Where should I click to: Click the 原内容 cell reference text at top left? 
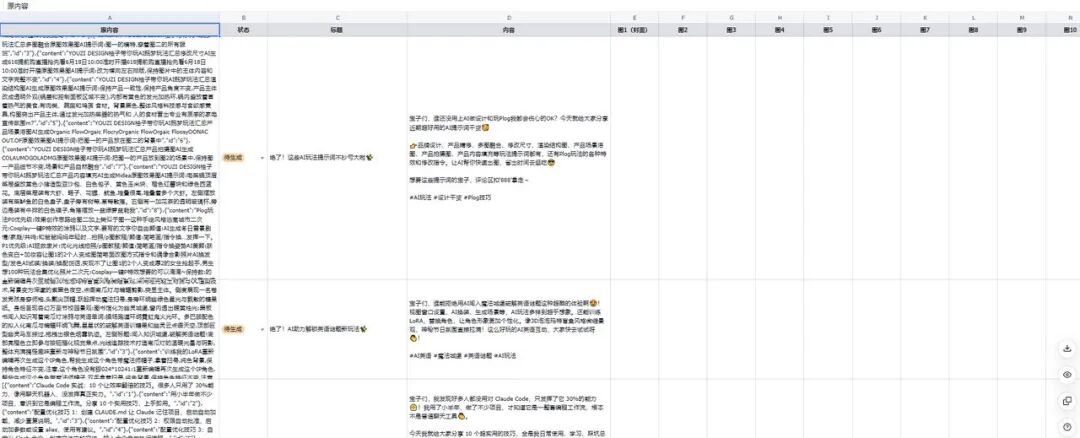tap(18, 6)
